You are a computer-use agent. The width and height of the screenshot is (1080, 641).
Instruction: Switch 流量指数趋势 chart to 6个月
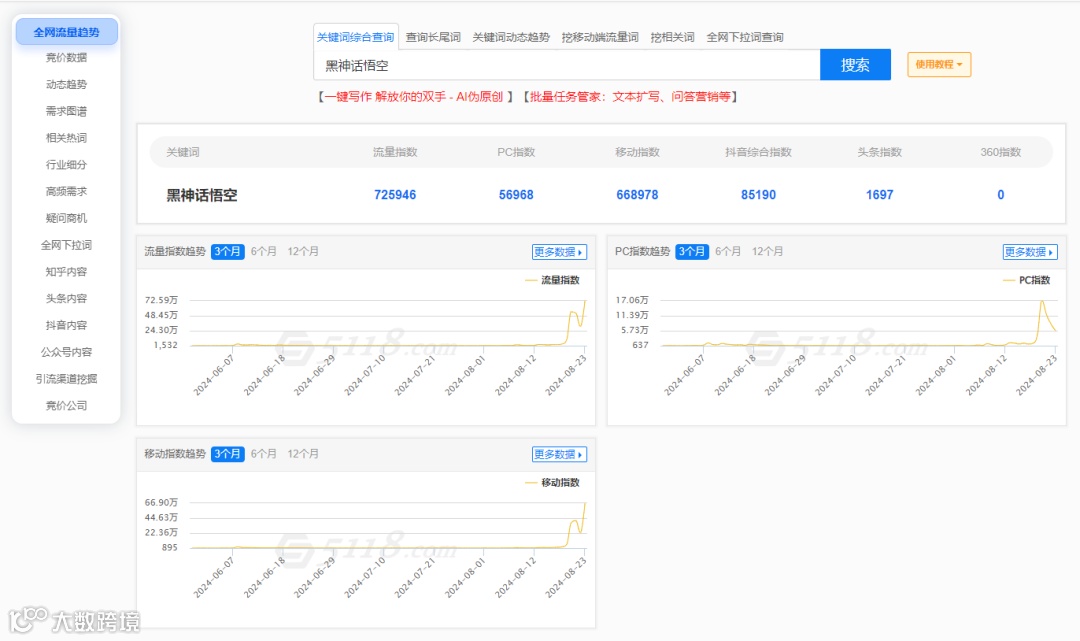(x=262, y=252)
